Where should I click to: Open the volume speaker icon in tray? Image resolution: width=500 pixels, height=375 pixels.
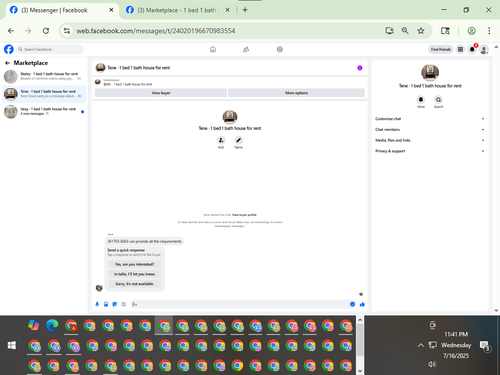432,364
